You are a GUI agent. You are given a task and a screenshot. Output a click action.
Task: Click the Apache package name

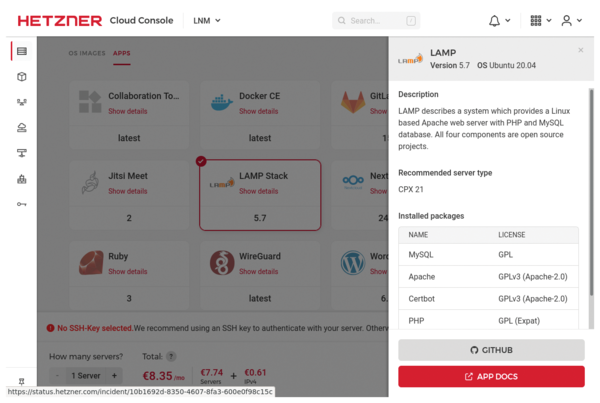(422, 277)
